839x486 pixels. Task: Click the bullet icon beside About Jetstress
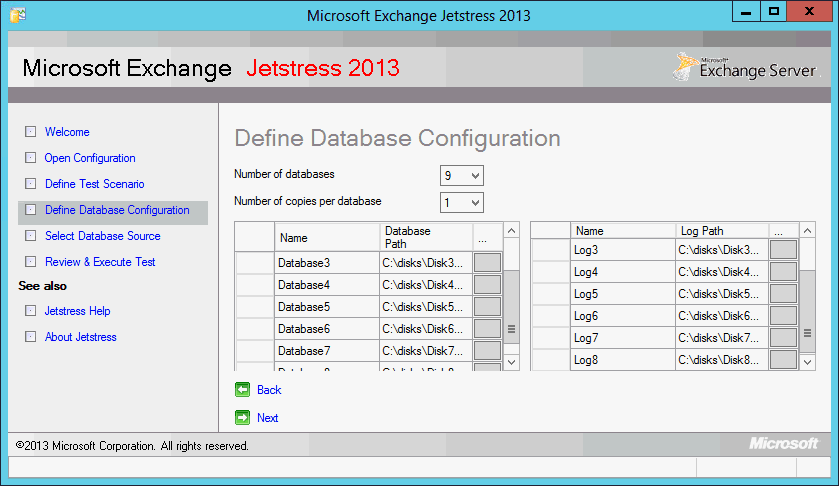30,337
